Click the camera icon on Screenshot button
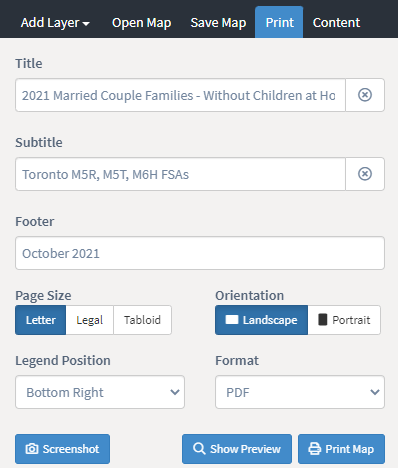 coord(32,449)
